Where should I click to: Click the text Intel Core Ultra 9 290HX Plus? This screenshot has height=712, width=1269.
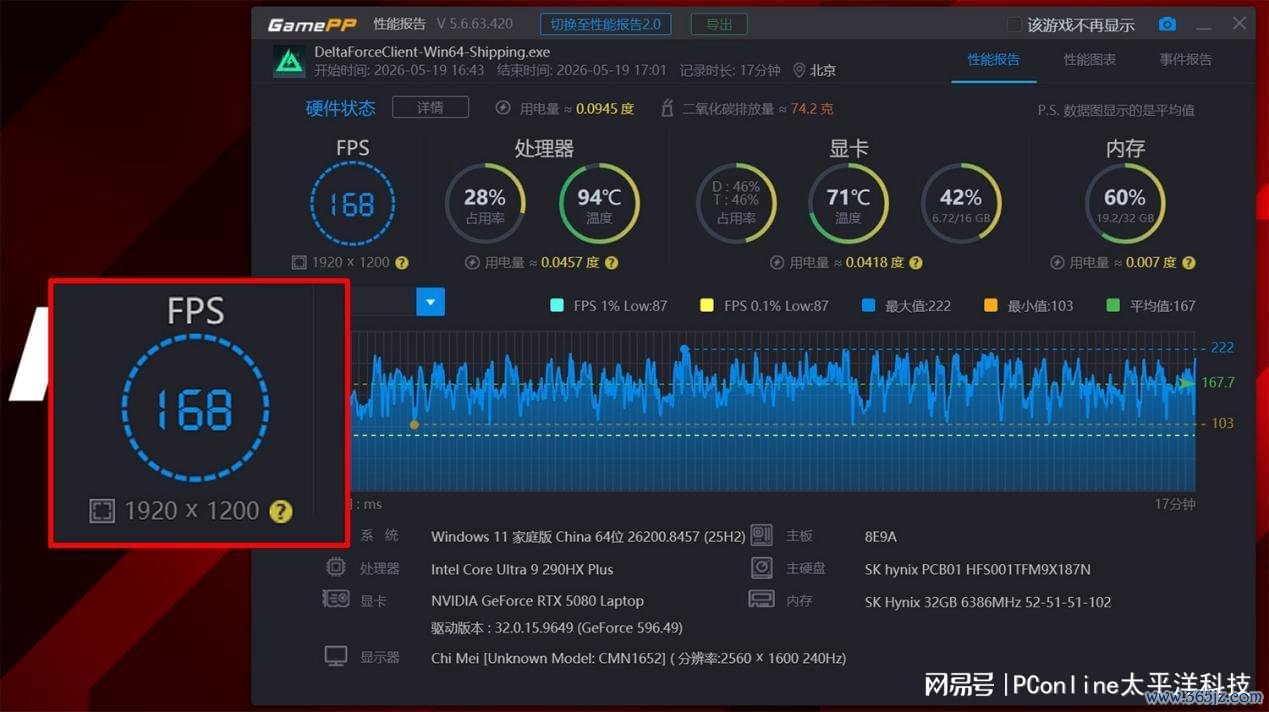(522, 569)
